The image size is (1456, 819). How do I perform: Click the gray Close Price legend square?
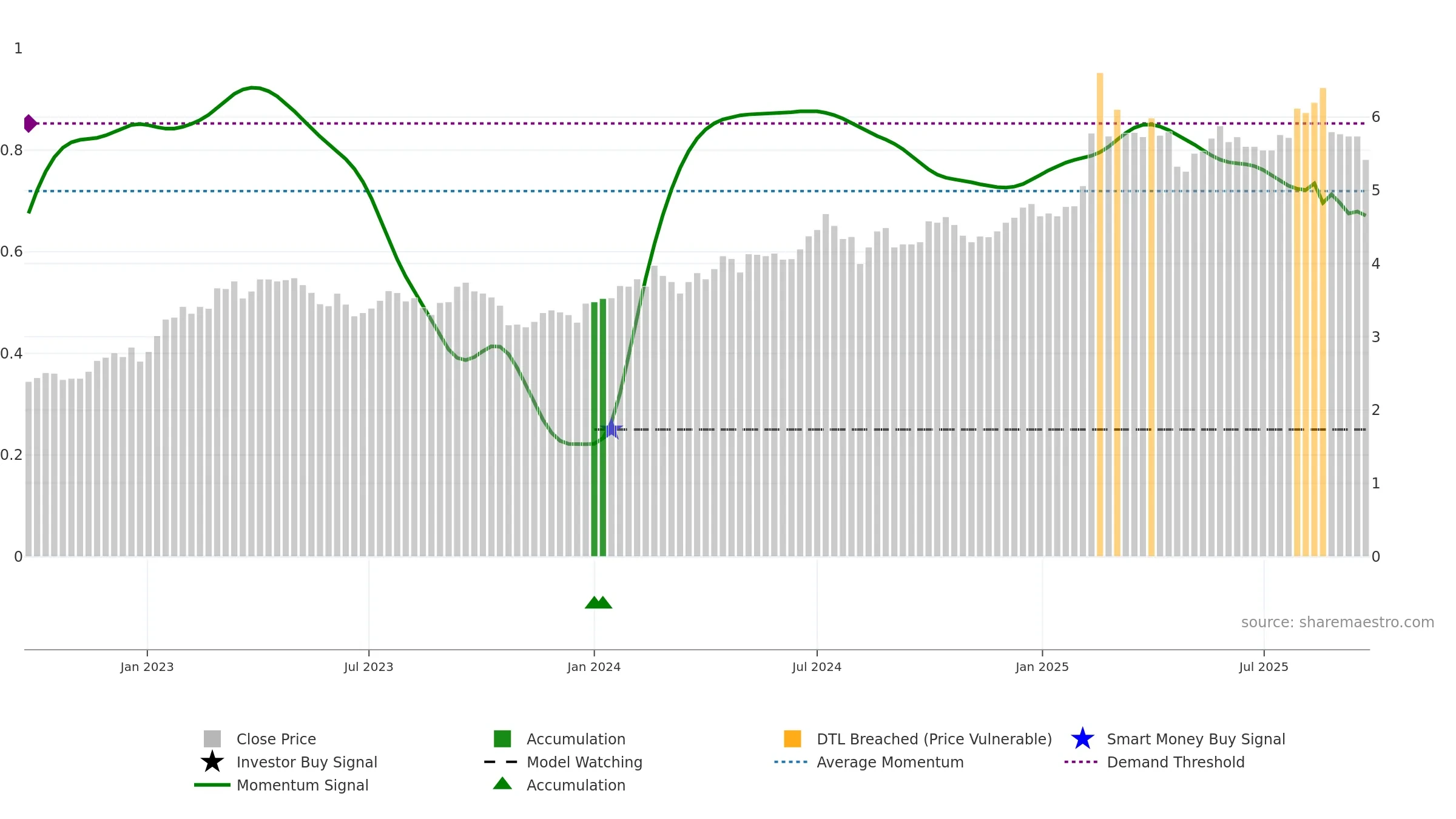click(x=212, y=739)
